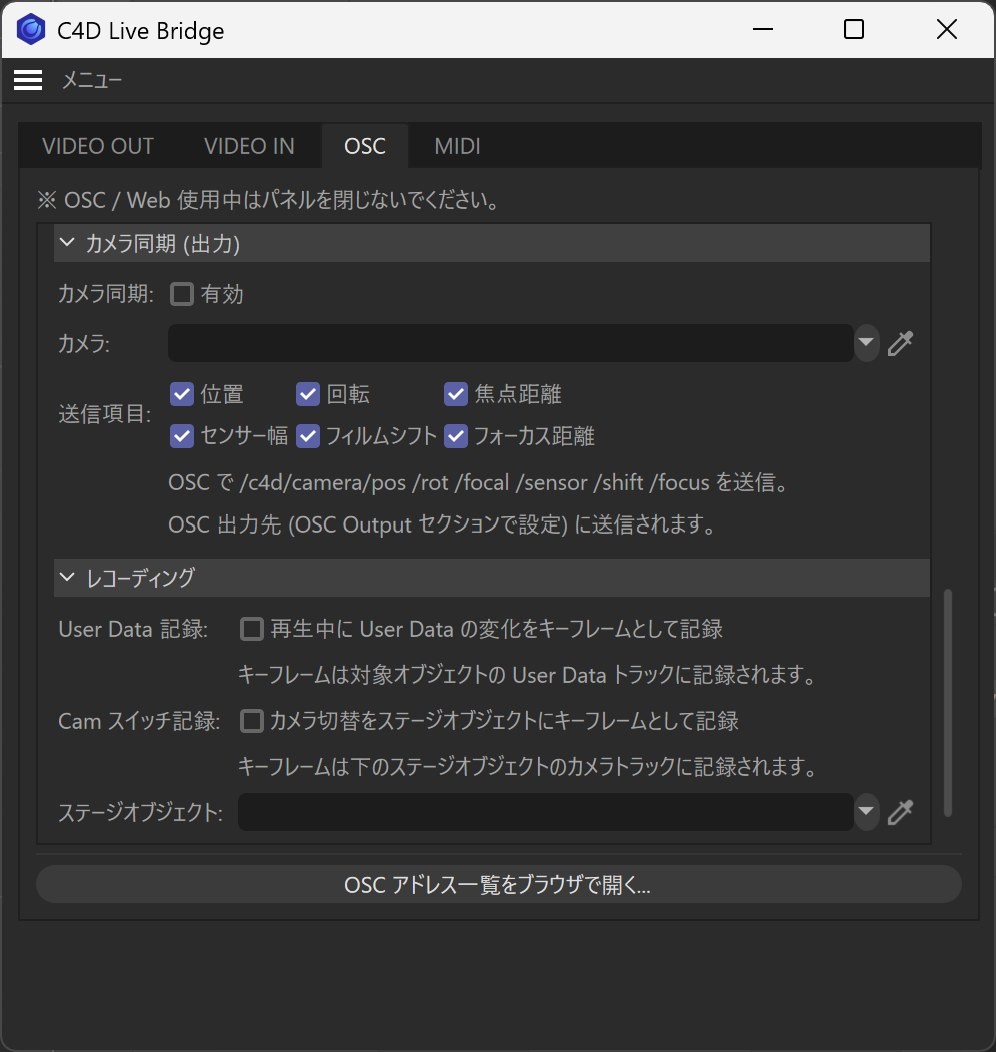Viewport: 996px width, 1052px height.
Task: Enable User Data 記録 keyframe checkbox
Action: (252, 629)
